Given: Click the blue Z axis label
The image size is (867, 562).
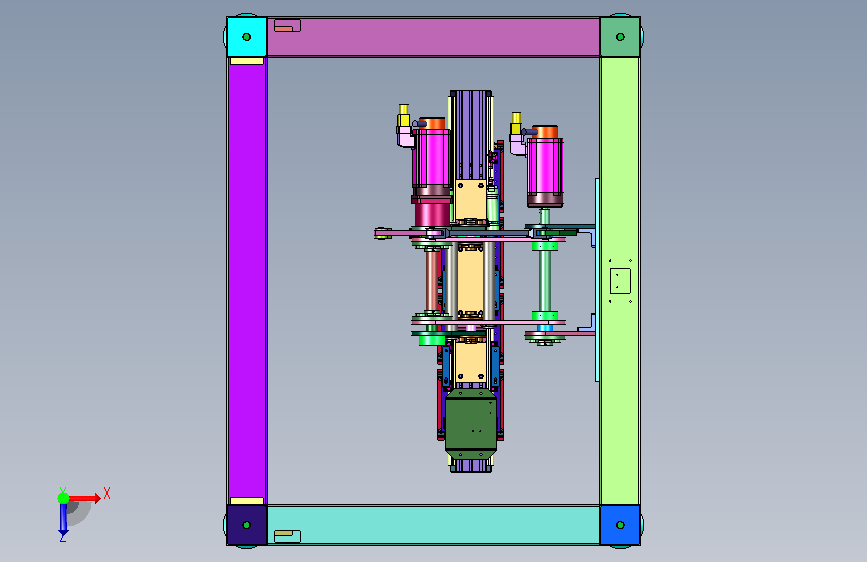Looking at the screenshot, I should point(62,538).
